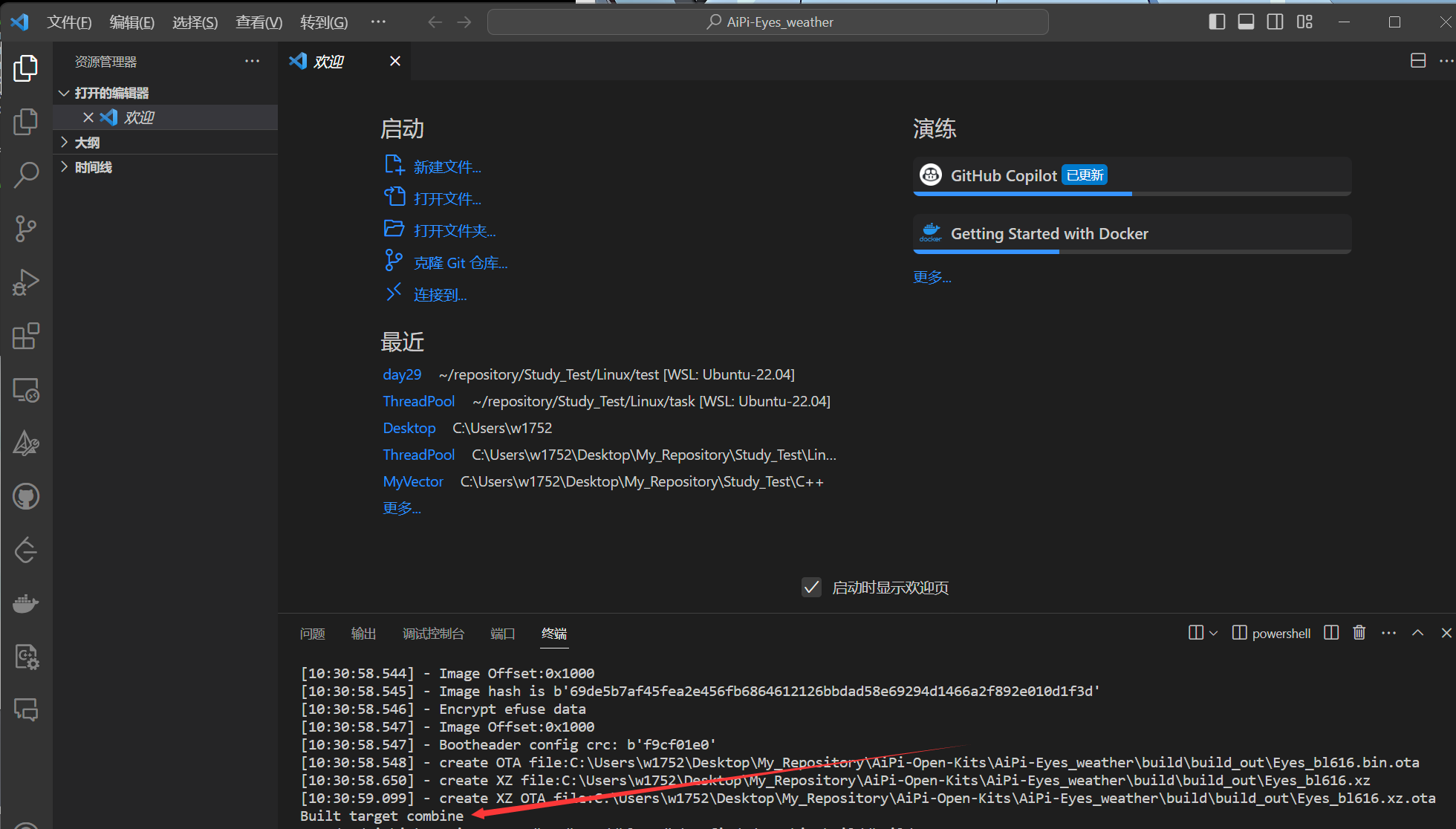Open terminal panel more actions ellipsis
The height and width of the screenshot is (829, 1456).
coord(1388,633)
